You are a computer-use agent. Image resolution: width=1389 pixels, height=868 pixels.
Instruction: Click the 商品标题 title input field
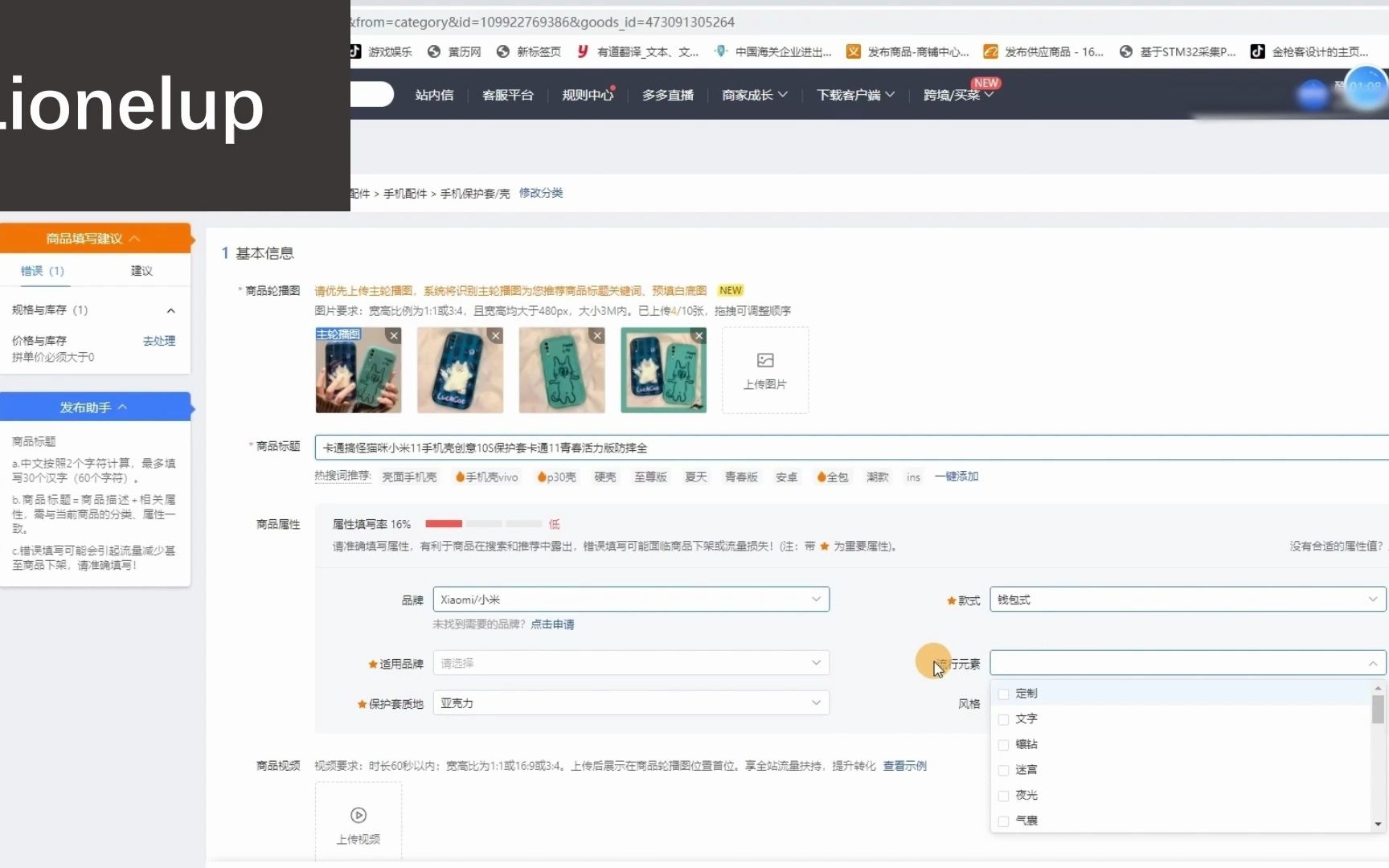(x=852, y=448)
